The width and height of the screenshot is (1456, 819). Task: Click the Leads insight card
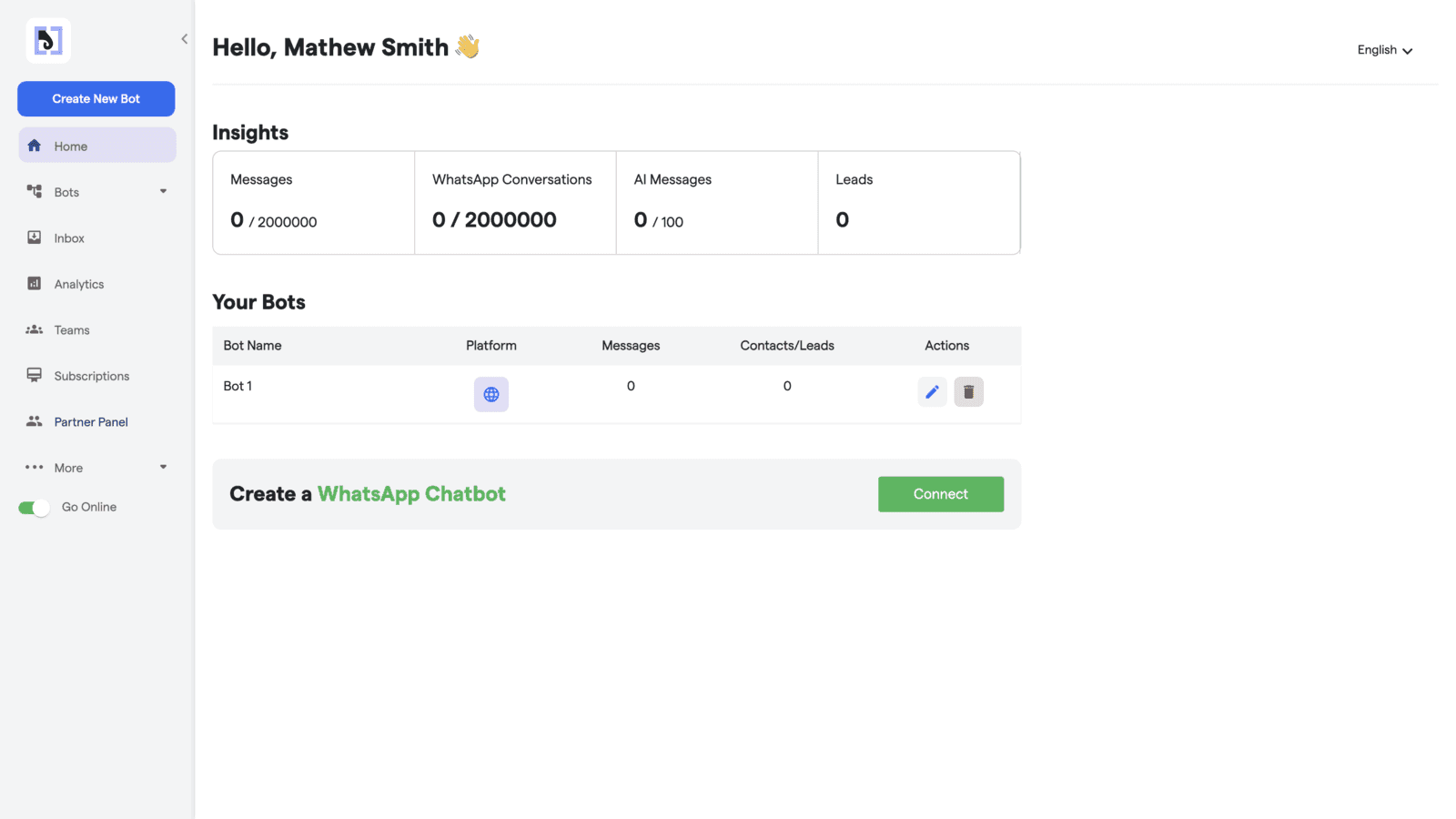[918, 203]
